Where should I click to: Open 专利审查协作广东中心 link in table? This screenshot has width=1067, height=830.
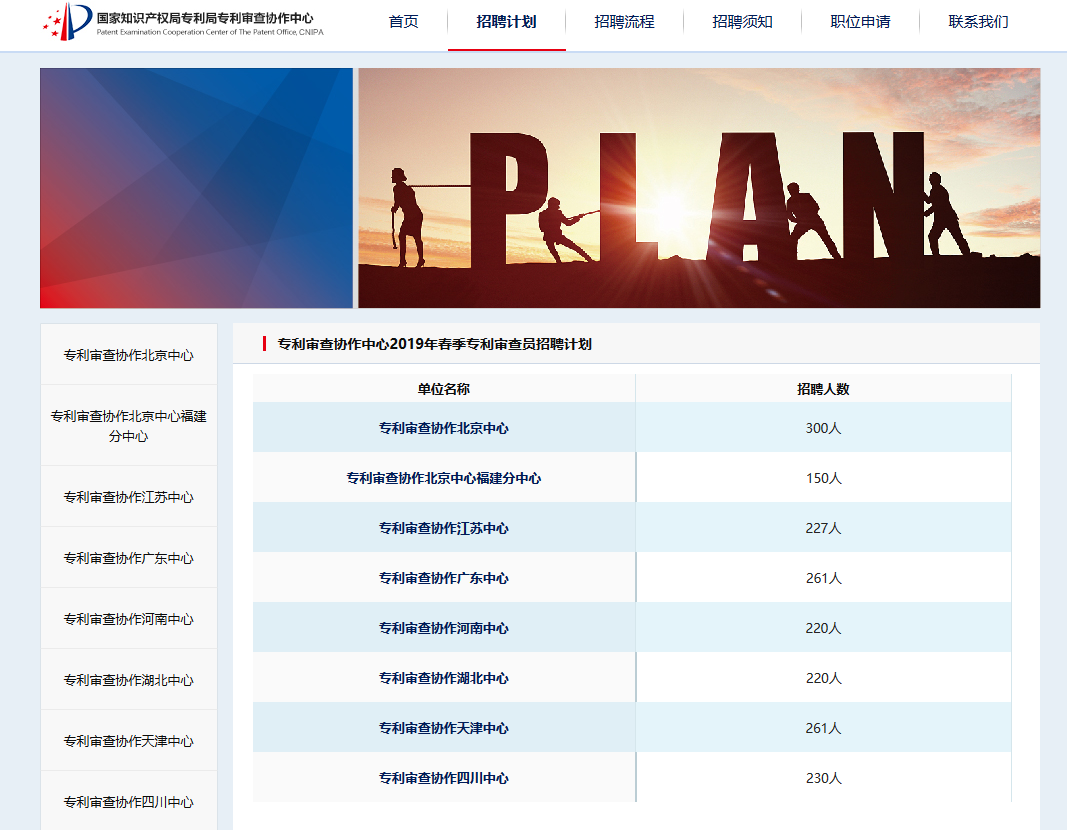tap(444, 578)
